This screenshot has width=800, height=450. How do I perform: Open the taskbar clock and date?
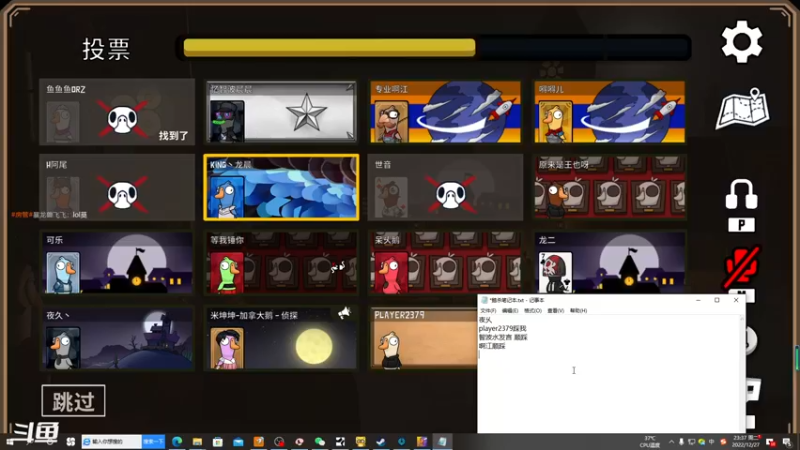(746, 441)
